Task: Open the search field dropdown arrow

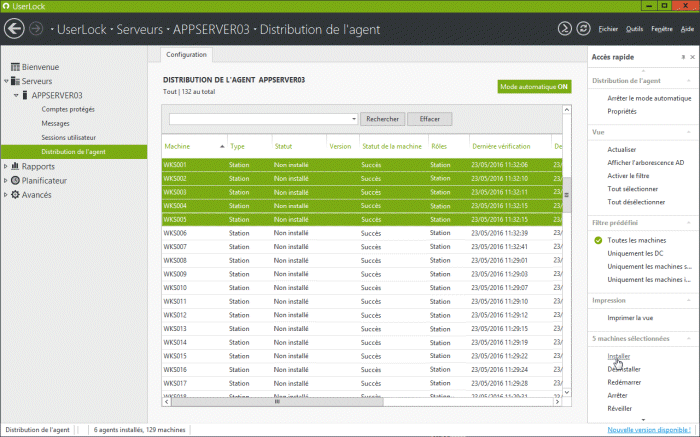Action: [354, 119]
